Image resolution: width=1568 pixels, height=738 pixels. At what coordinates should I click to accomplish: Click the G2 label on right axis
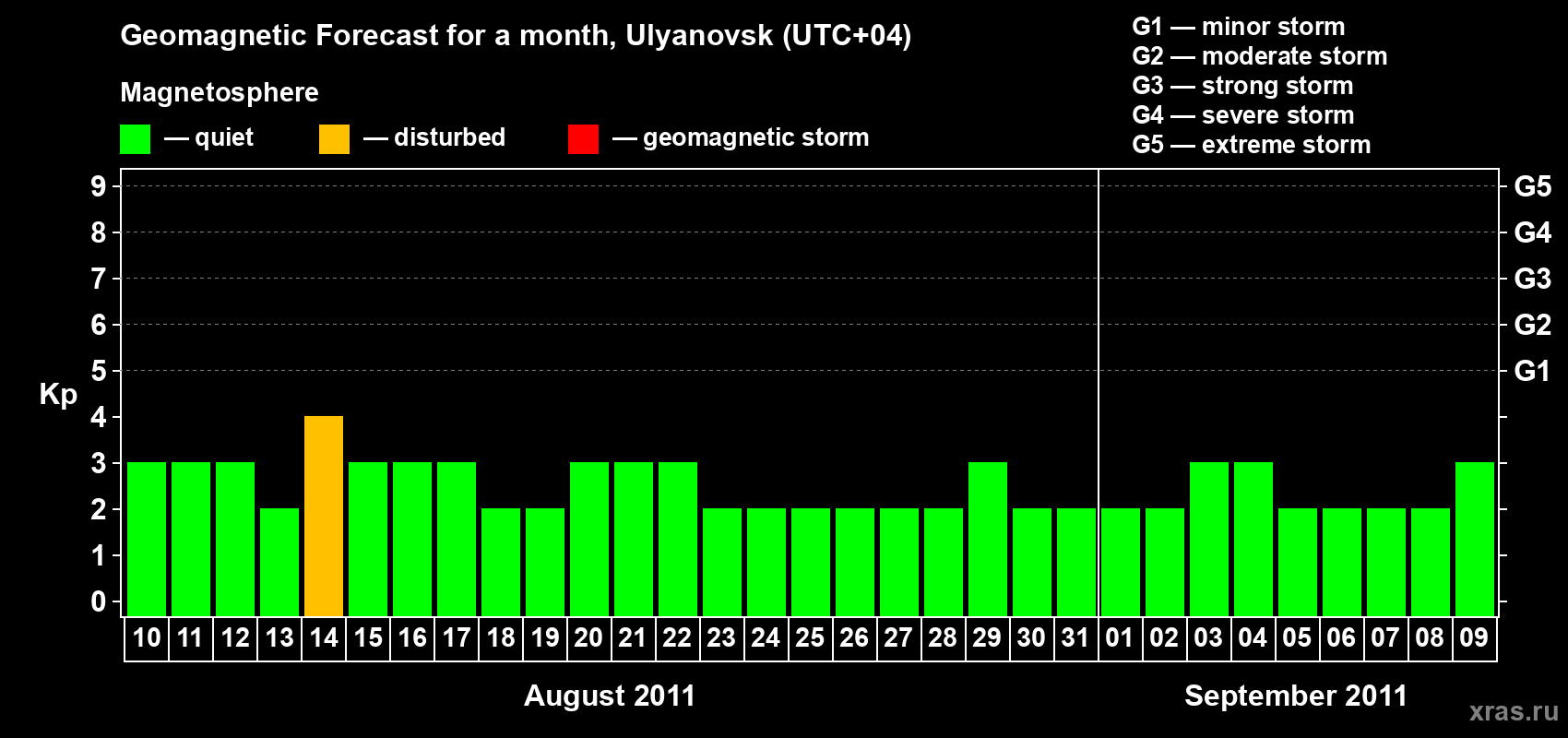click(1533, 325)
